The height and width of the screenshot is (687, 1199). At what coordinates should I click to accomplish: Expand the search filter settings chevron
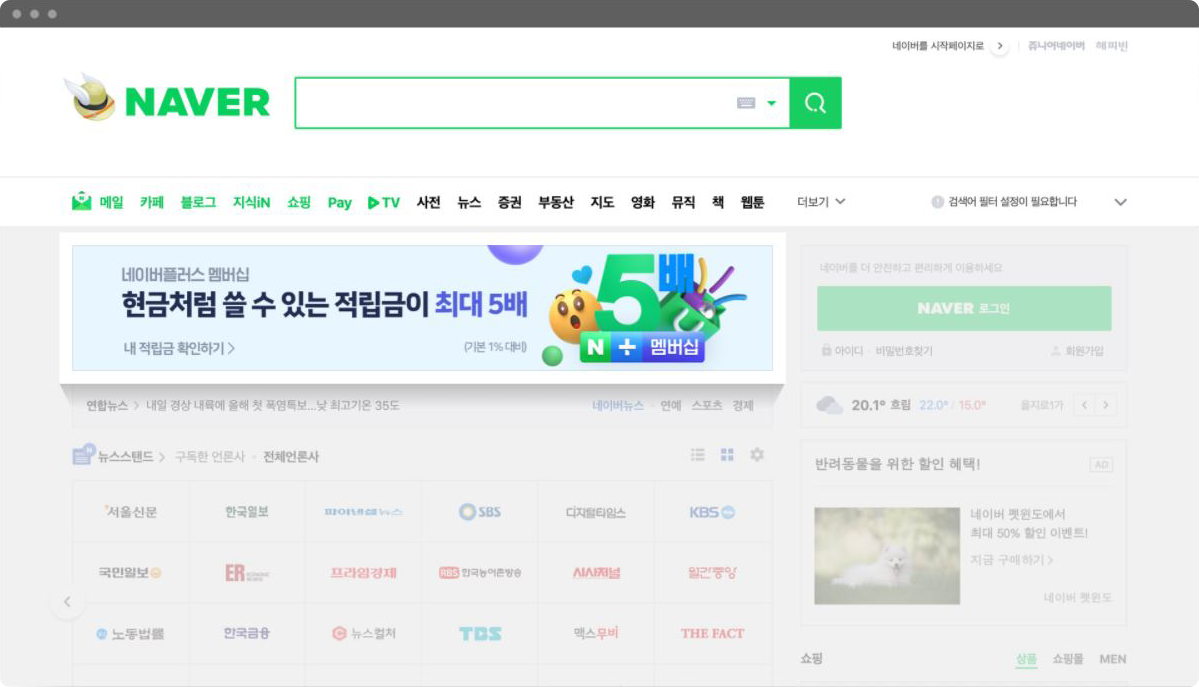tap(1120, 202)
